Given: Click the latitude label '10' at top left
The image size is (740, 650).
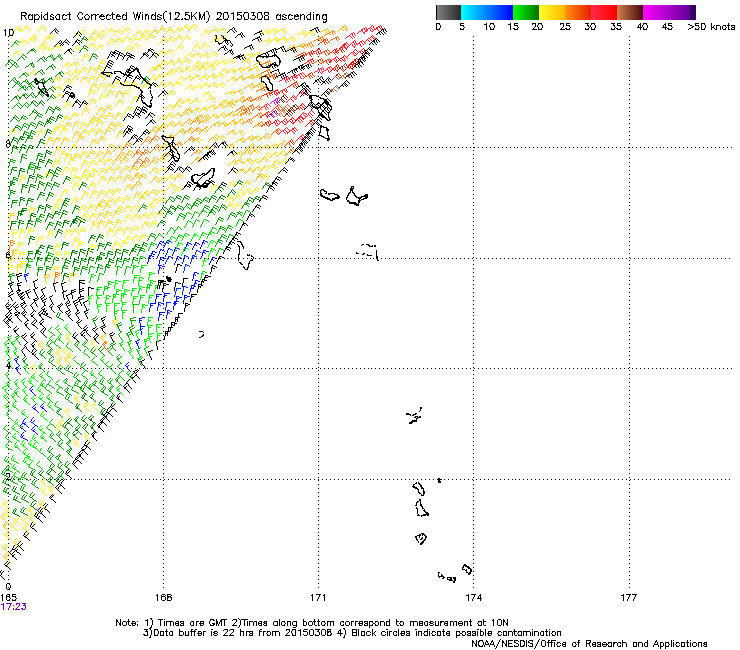Looking at the screenshot, I should [x=8, y=33].
